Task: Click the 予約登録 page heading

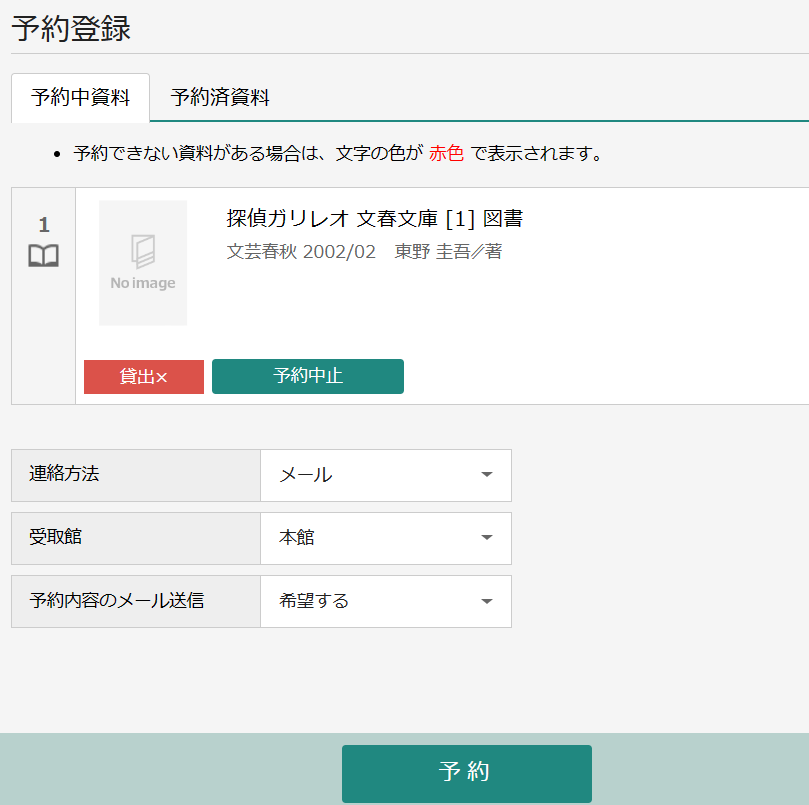Action: point(71,28)
